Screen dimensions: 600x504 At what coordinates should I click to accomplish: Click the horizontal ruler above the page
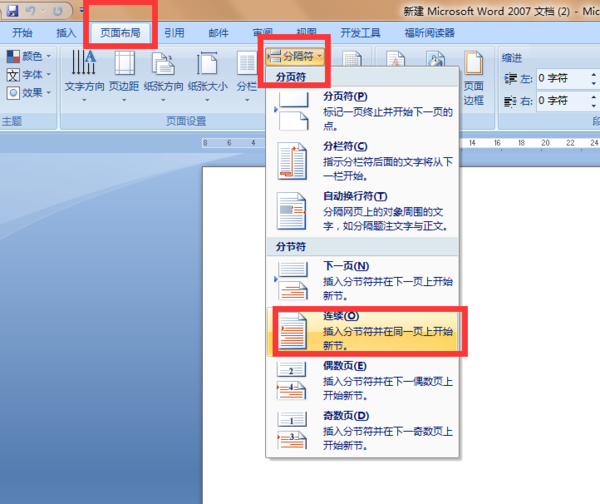(530, 143)
